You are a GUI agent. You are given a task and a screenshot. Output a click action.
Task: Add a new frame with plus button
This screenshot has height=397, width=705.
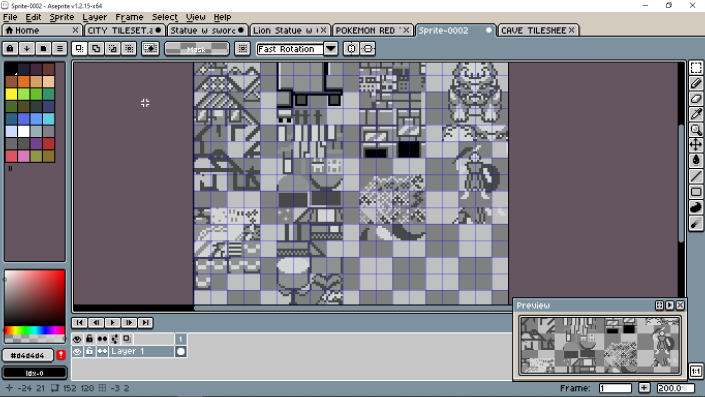coord(644,388)
